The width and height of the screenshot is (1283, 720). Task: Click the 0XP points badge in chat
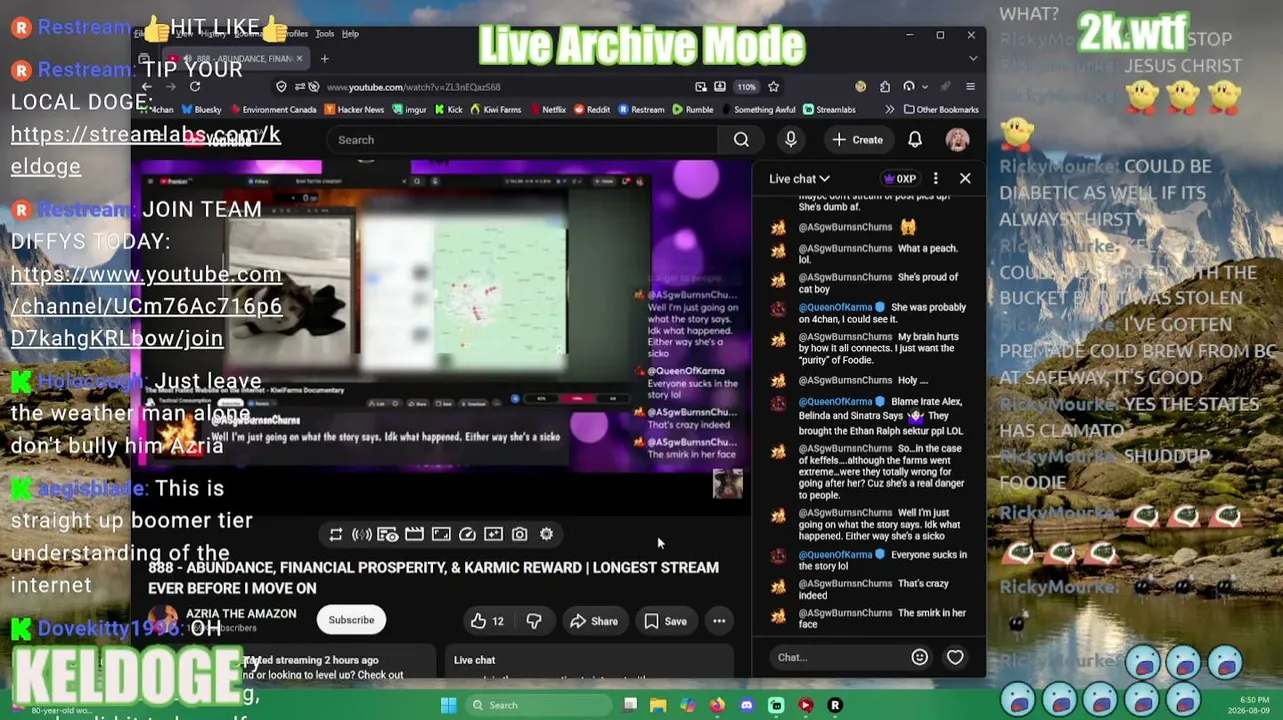900,179
